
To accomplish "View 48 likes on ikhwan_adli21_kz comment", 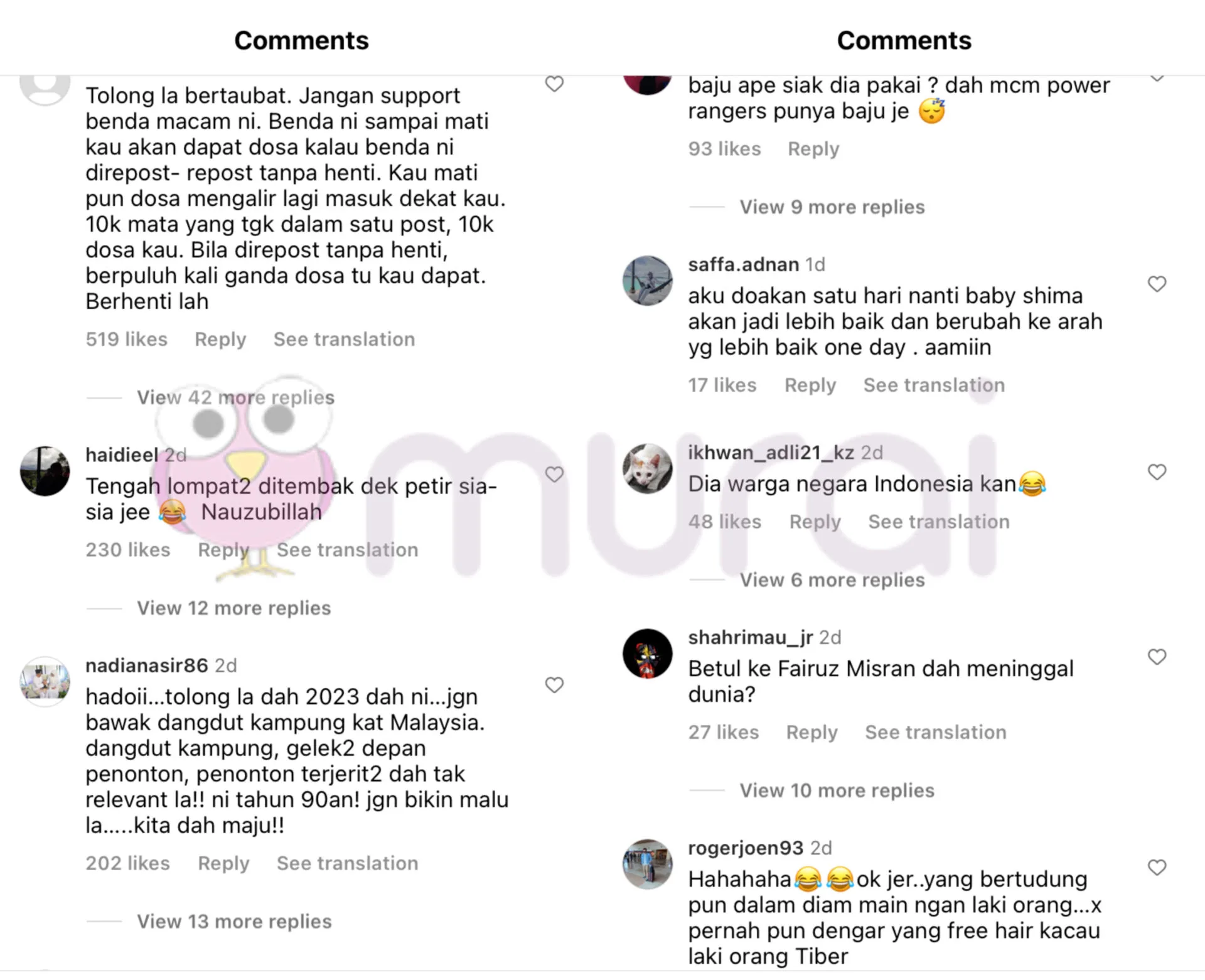I will [x=725, y=522].
